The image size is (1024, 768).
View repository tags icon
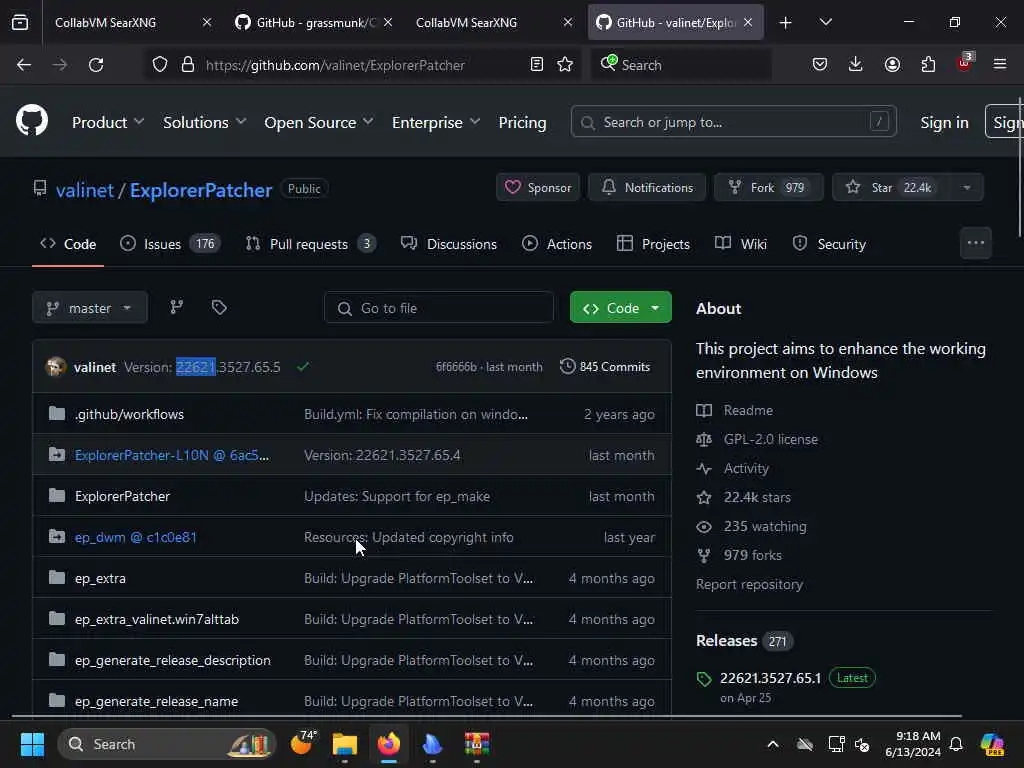pyautogui.click(x=219, y=308)
